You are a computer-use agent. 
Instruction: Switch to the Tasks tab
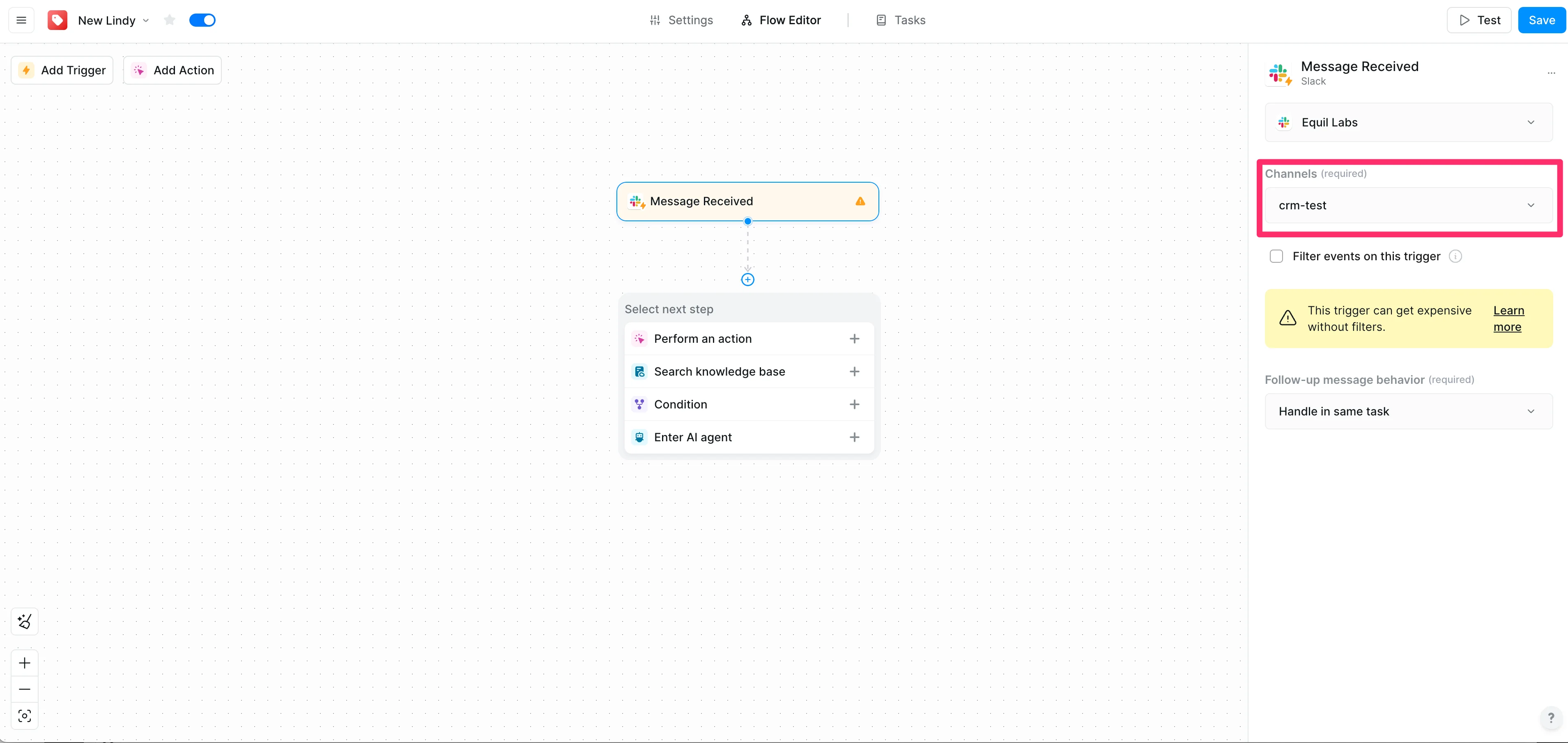tap(901, 20)
